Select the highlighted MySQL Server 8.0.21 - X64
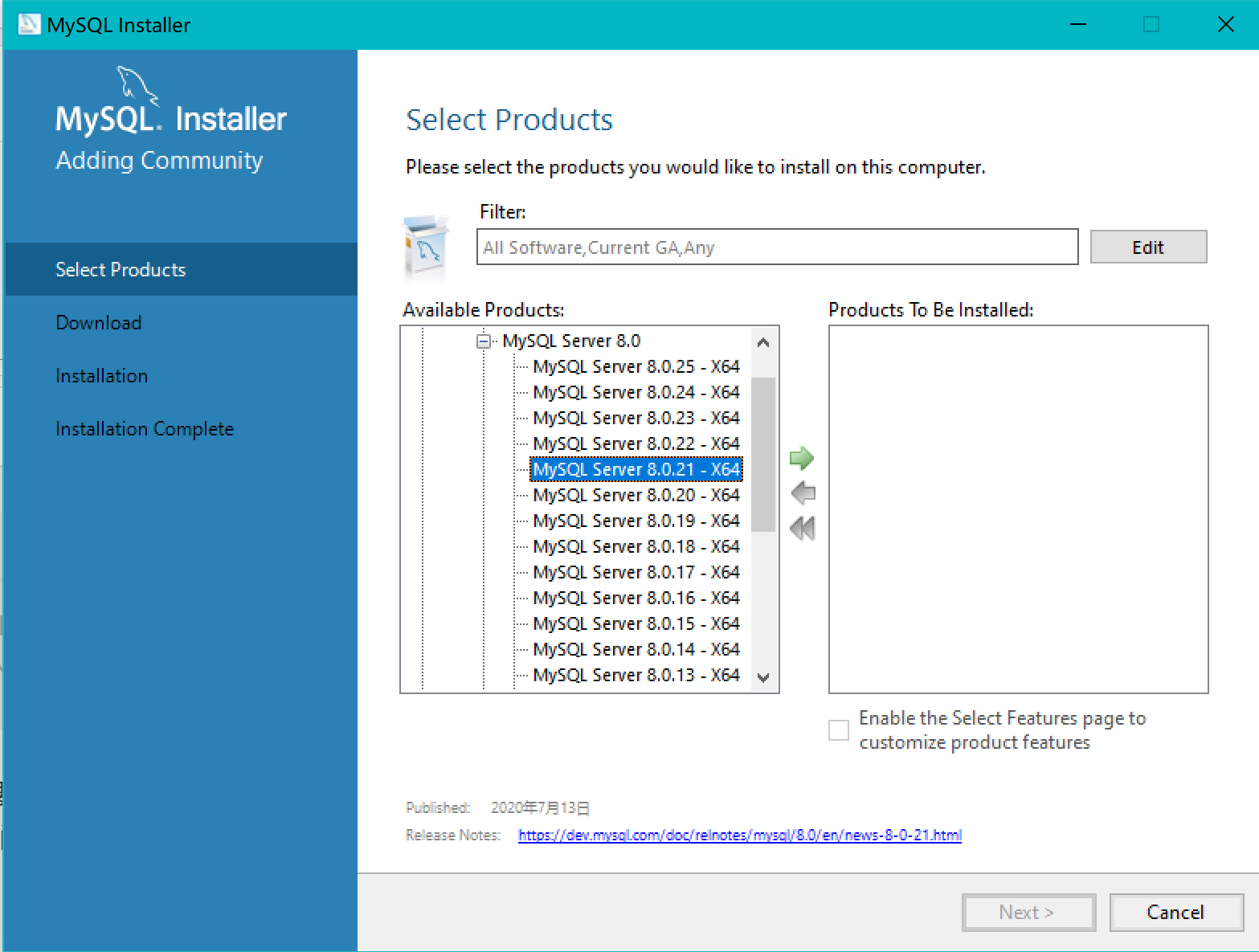The image size is (1259, 952). pyautogui.click(x=636, y=469)
